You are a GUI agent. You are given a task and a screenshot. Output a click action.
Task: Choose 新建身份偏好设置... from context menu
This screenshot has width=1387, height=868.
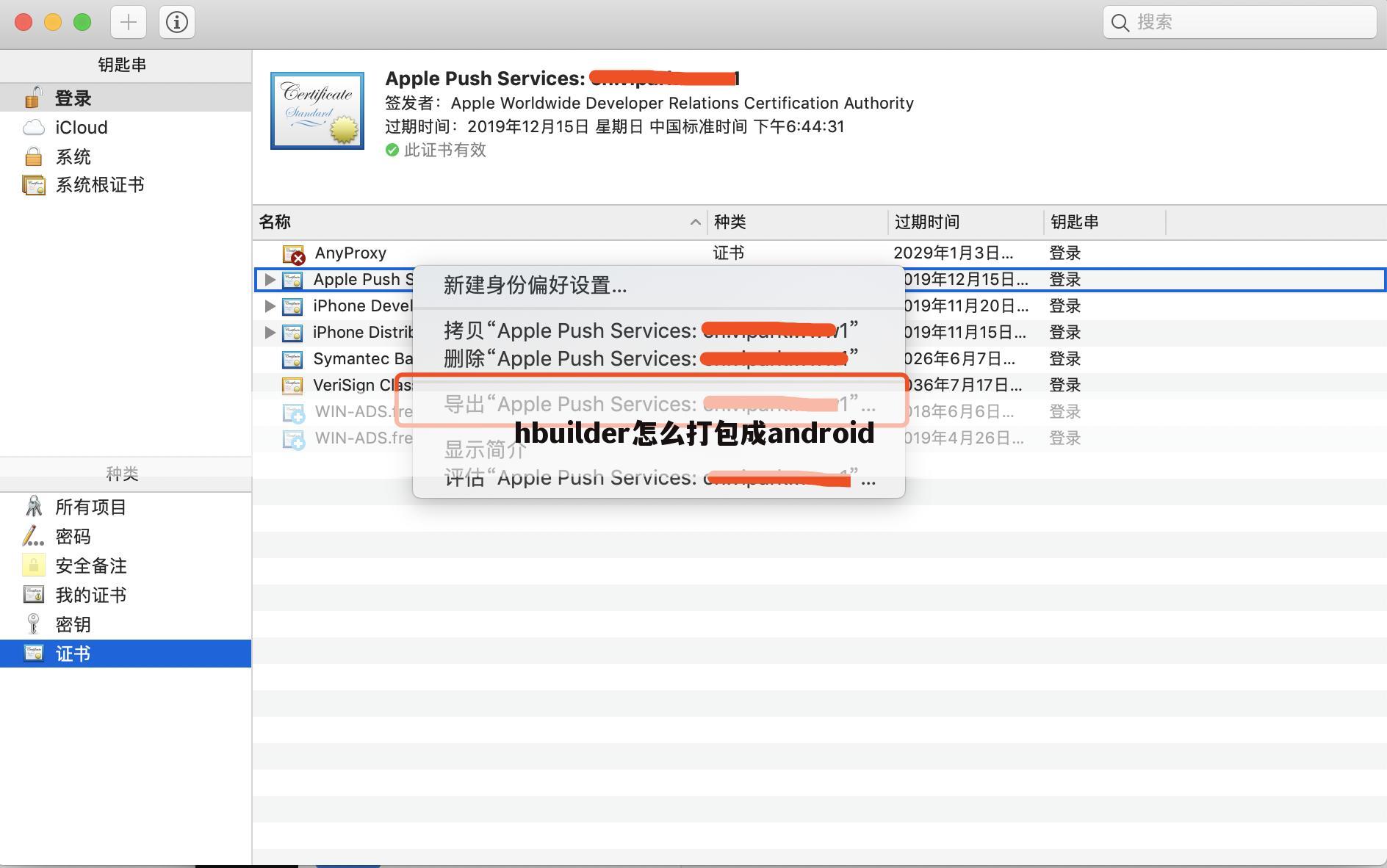pyautogui.click(x=658, y=285)
